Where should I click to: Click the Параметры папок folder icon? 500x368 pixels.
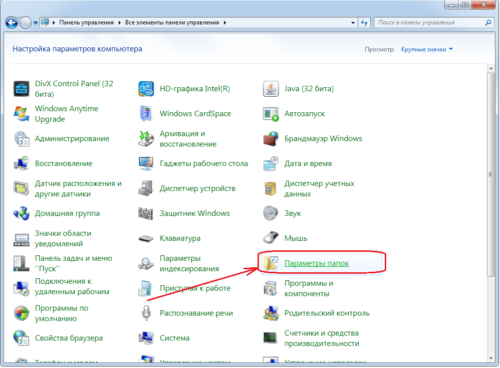pyautogui.click(x=271, y=263)
